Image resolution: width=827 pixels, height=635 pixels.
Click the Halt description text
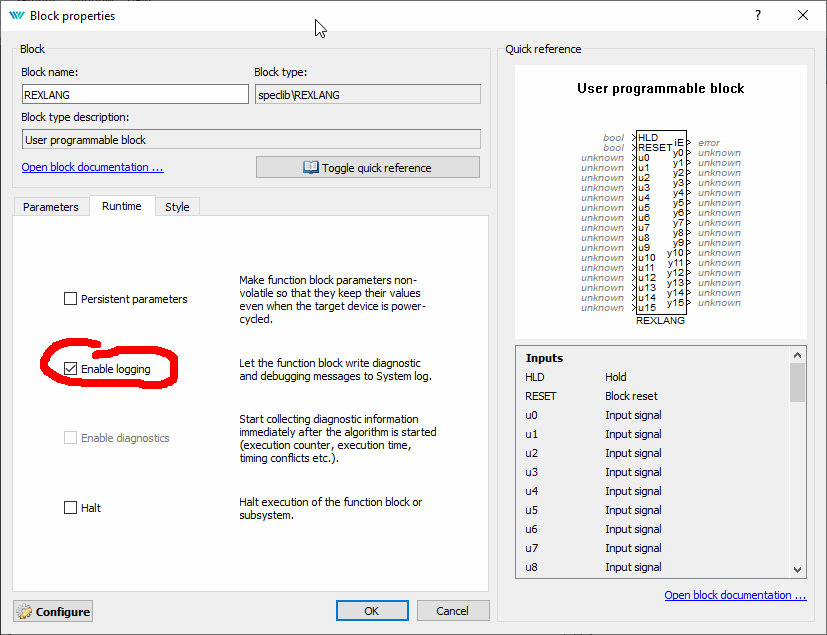click(331, 508)
